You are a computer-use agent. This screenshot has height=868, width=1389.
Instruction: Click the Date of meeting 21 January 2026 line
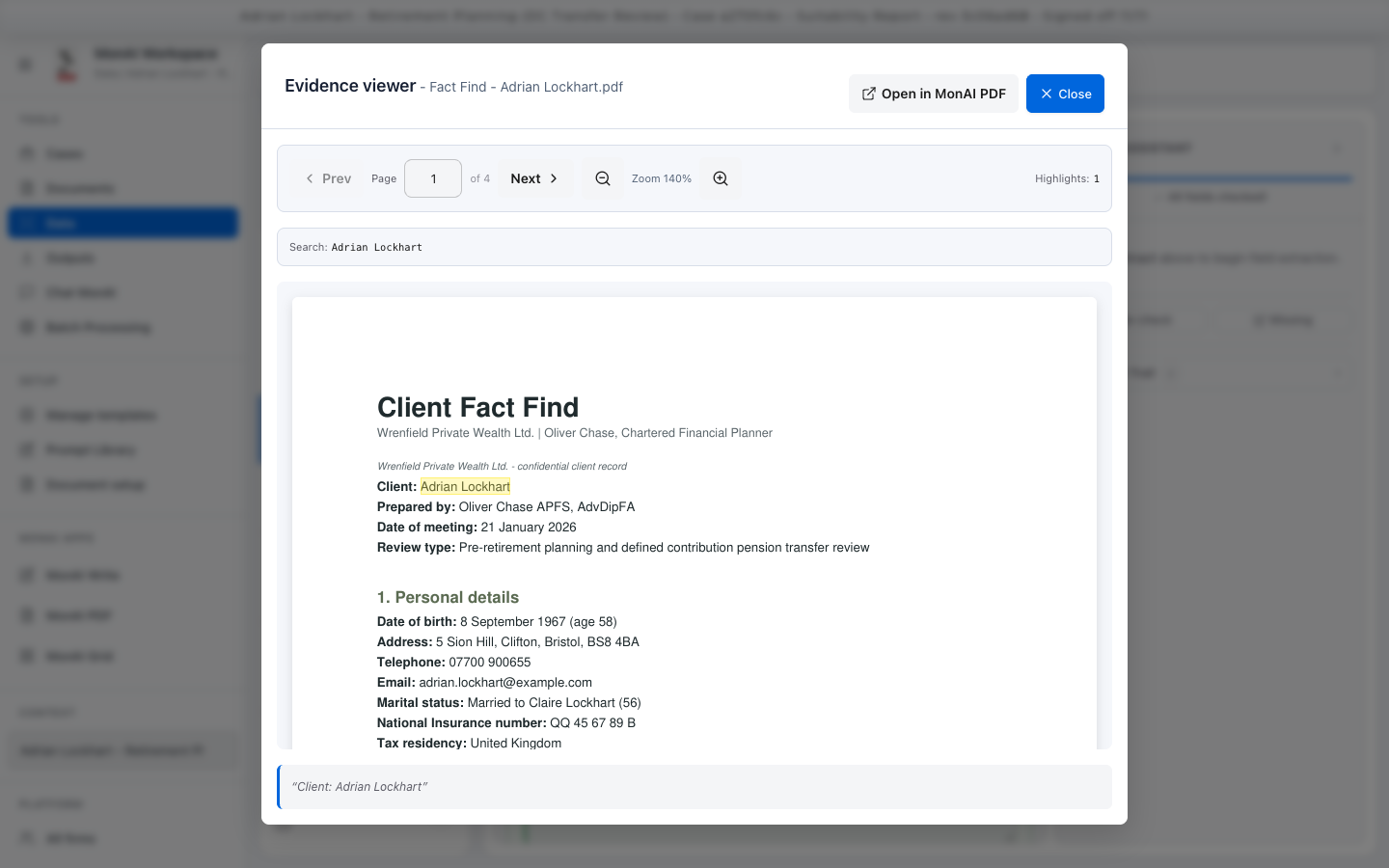coord(477,527)
